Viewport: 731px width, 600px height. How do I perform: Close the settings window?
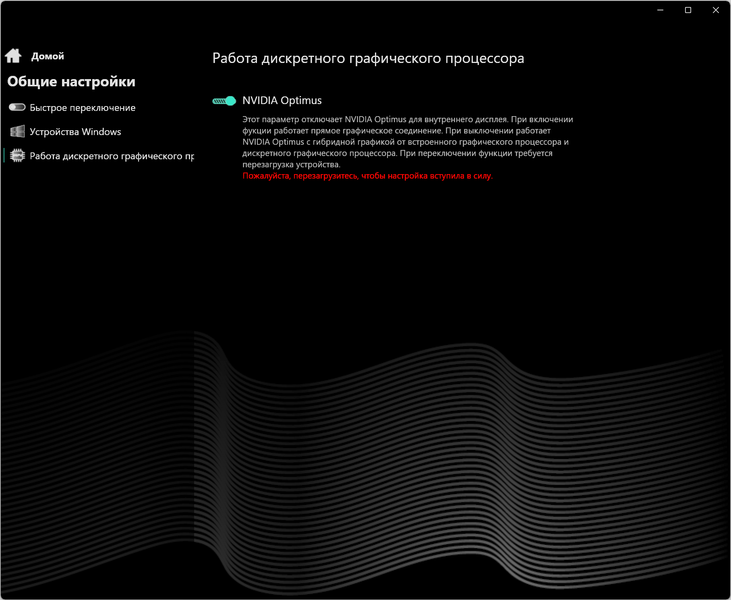(716, 10)
